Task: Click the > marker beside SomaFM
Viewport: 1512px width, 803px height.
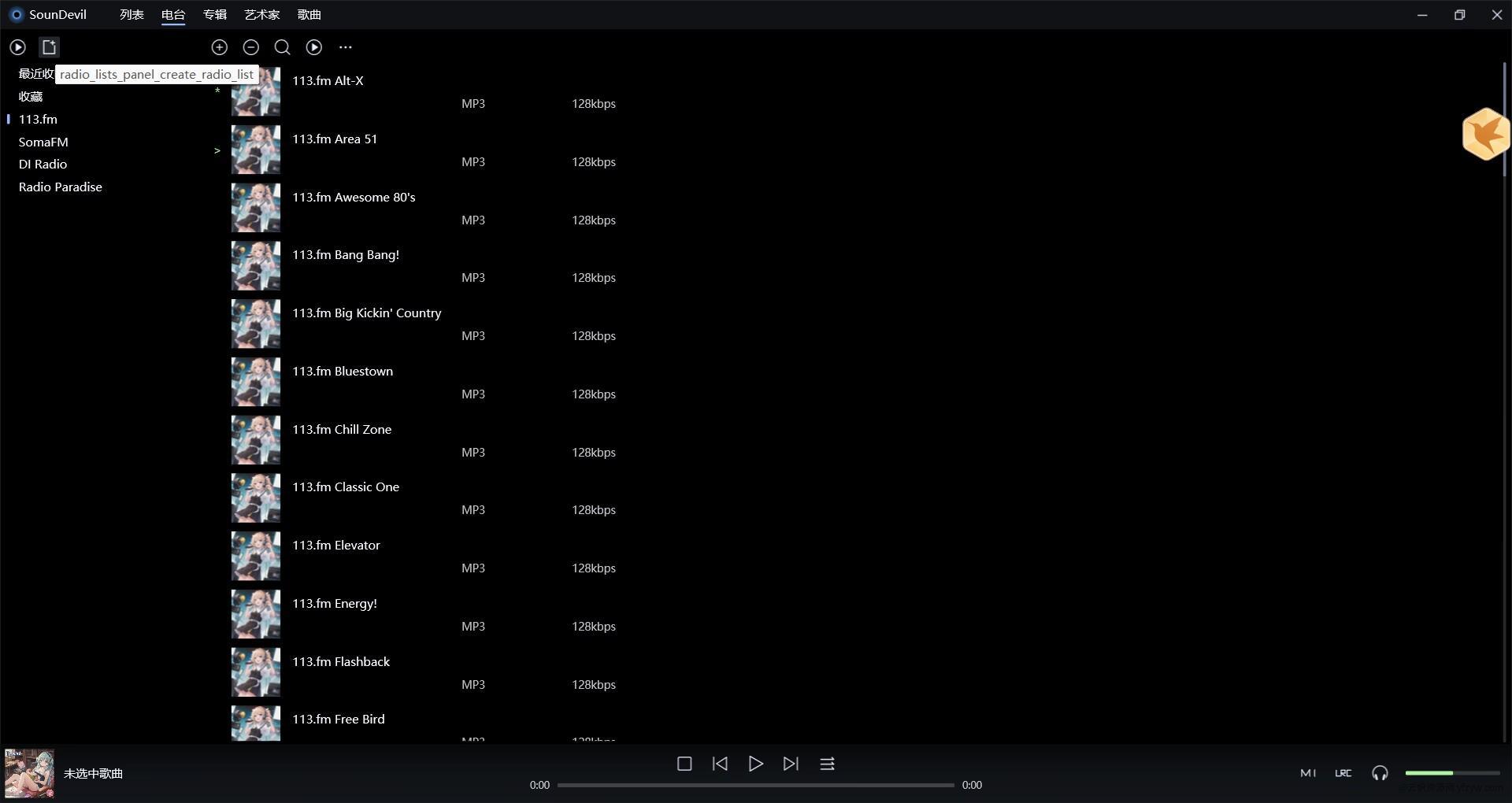Action: 217,150
